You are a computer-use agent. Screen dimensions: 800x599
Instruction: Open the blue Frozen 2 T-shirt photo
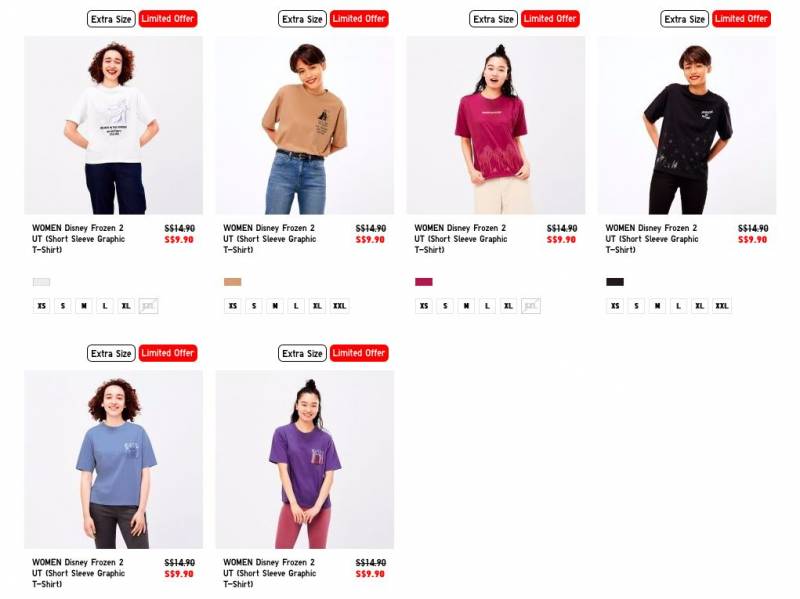click(x=113, y=459)
